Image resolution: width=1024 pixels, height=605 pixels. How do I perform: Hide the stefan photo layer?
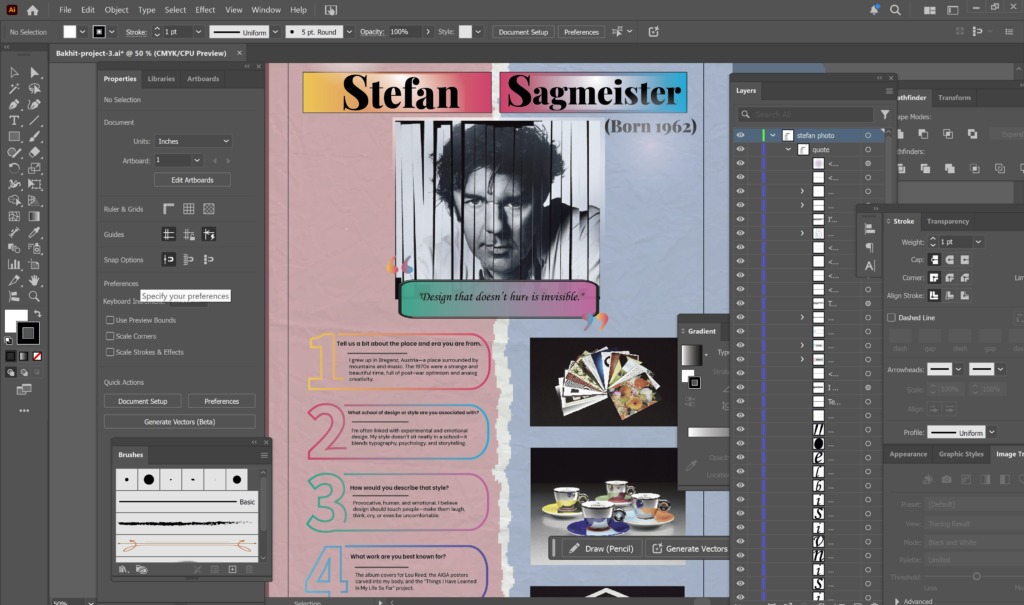click(x=740, y=135)
